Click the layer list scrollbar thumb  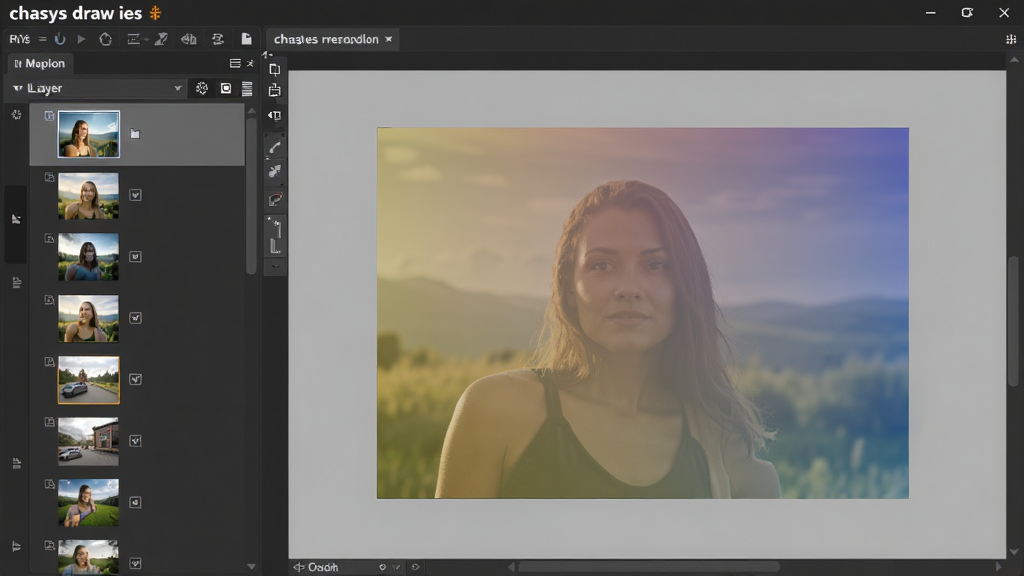point(251,196)
